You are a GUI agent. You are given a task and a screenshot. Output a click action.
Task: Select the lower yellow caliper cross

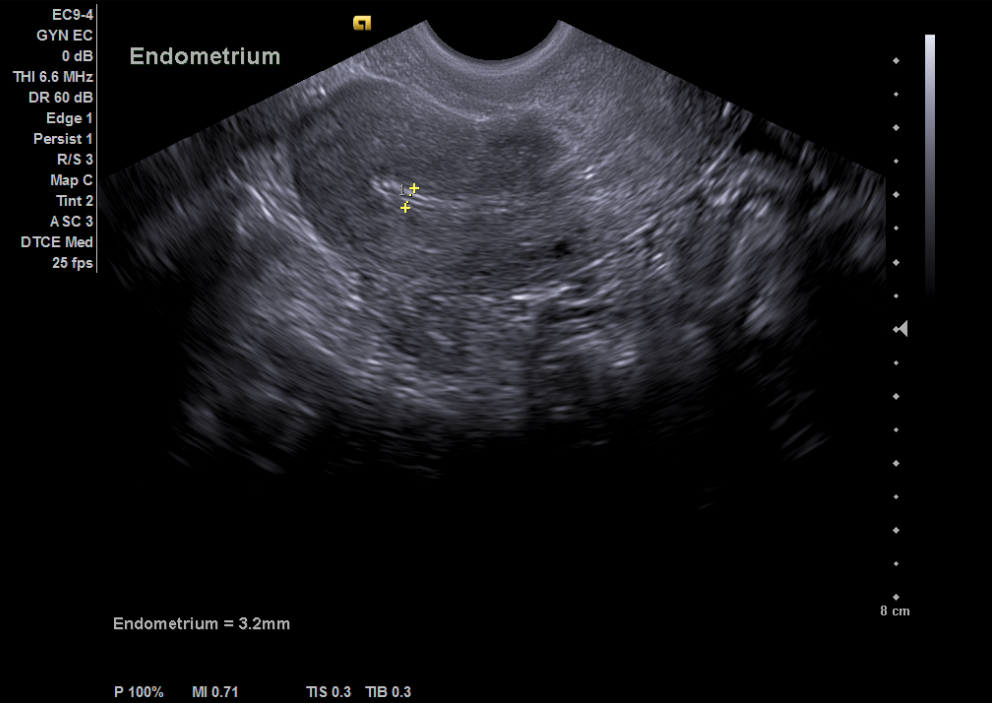[405, 207]
